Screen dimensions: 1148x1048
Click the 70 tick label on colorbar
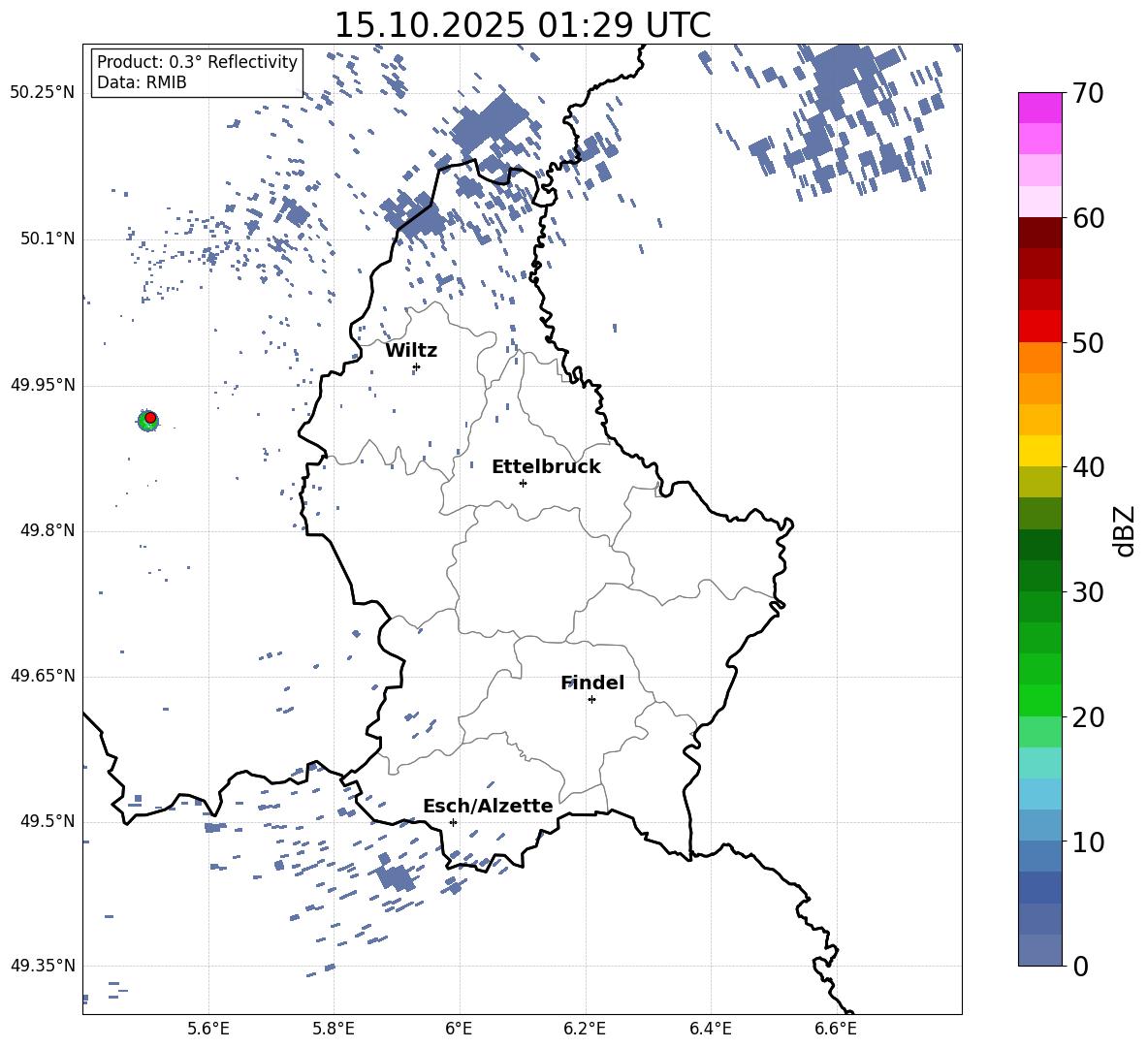(x=1087, y=93)
